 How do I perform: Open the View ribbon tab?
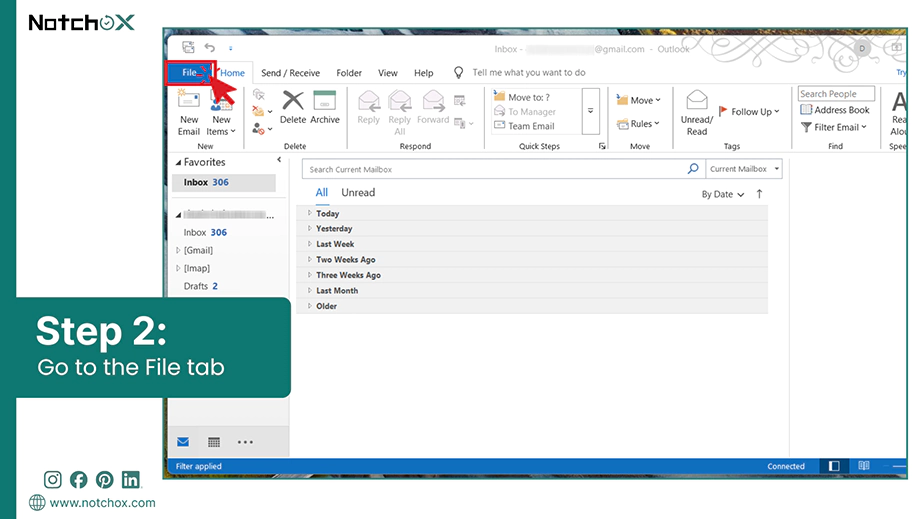(x=387, y=73)
